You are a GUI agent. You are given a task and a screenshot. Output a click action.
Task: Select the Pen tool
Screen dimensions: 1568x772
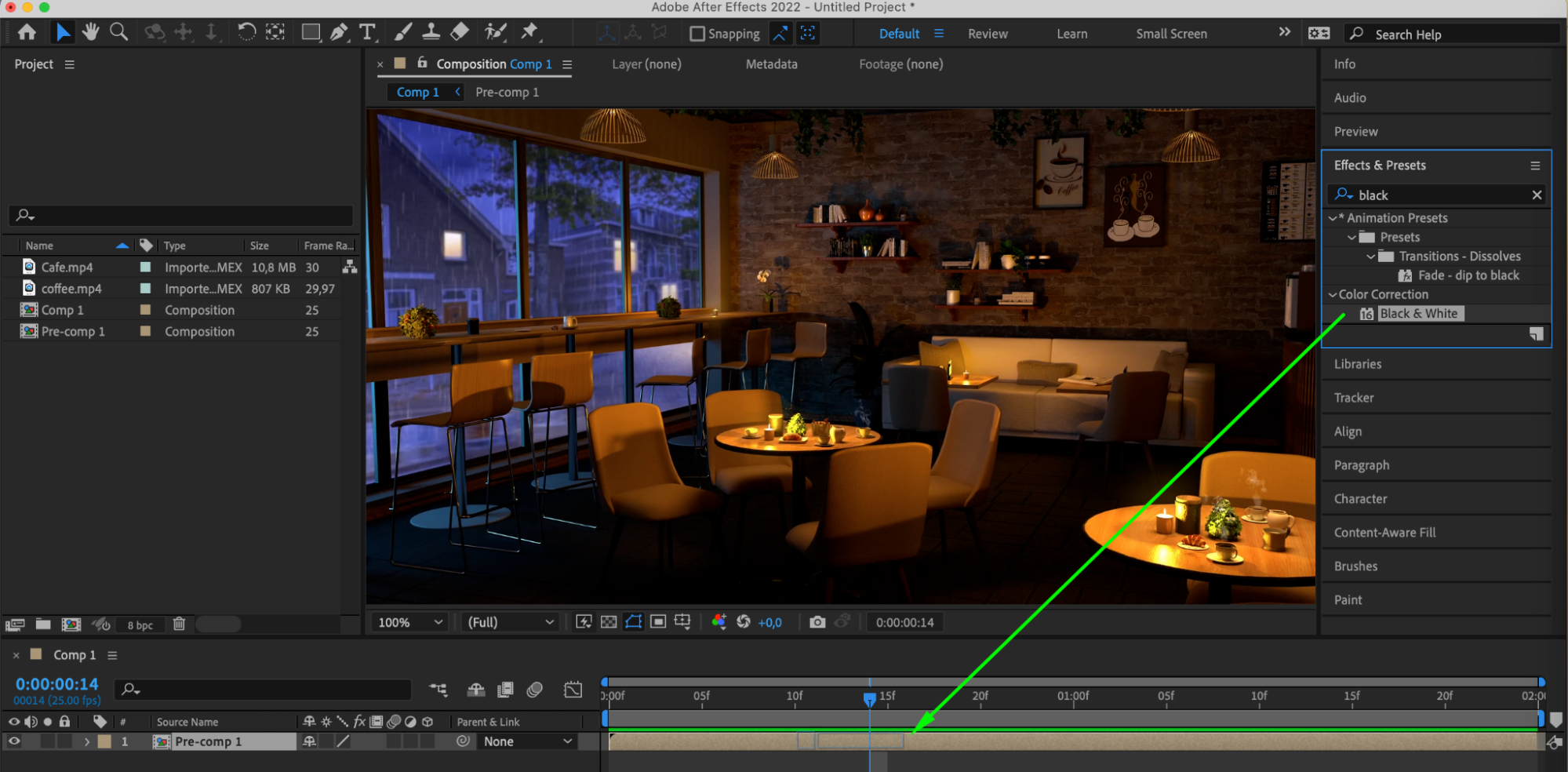(339, 32)
